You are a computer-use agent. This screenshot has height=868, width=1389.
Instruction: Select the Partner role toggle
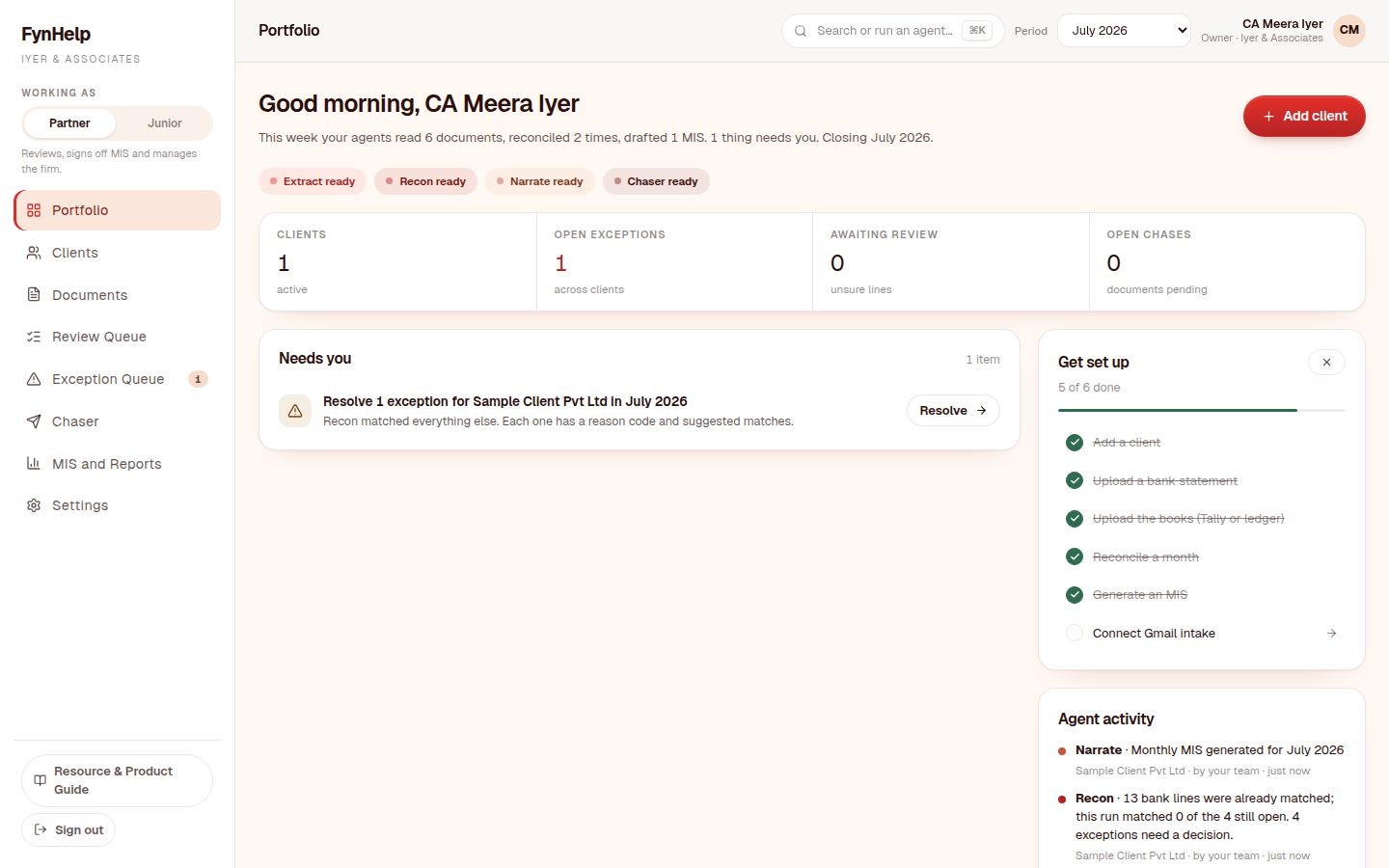point(69,123)
